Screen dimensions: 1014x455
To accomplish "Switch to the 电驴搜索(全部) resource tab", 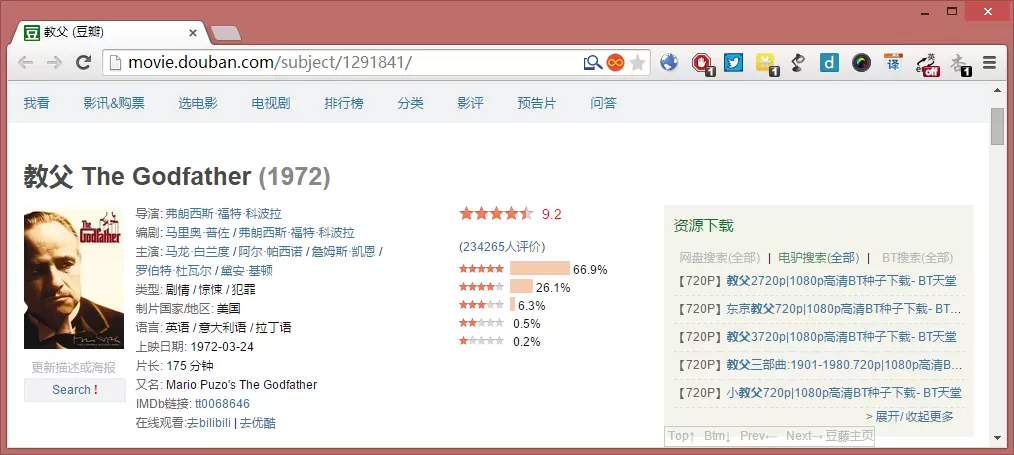I will [x=818, y=257].
